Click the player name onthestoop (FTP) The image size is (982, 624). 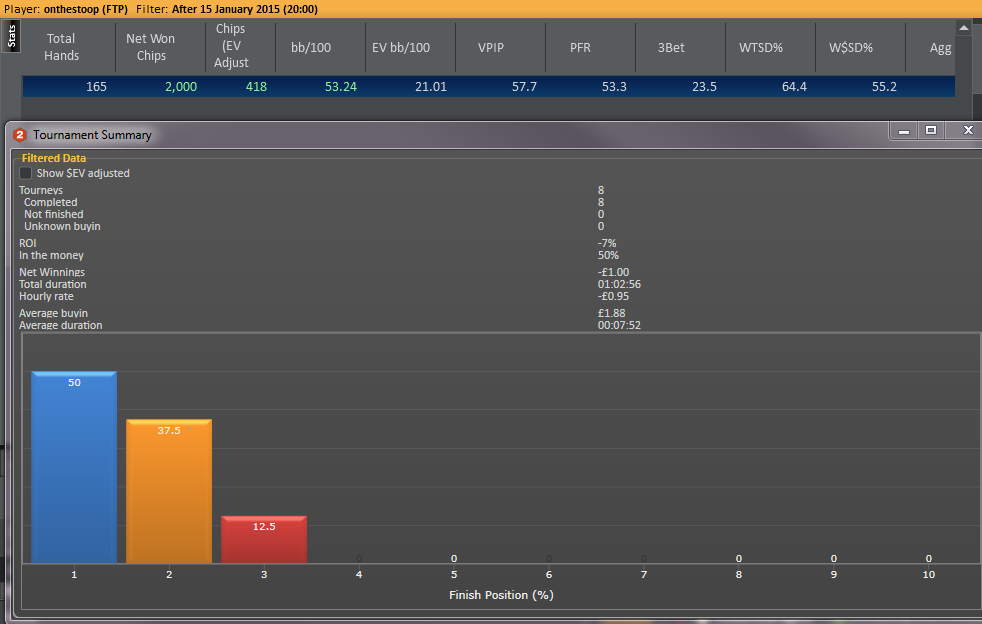tap(86, 9)
